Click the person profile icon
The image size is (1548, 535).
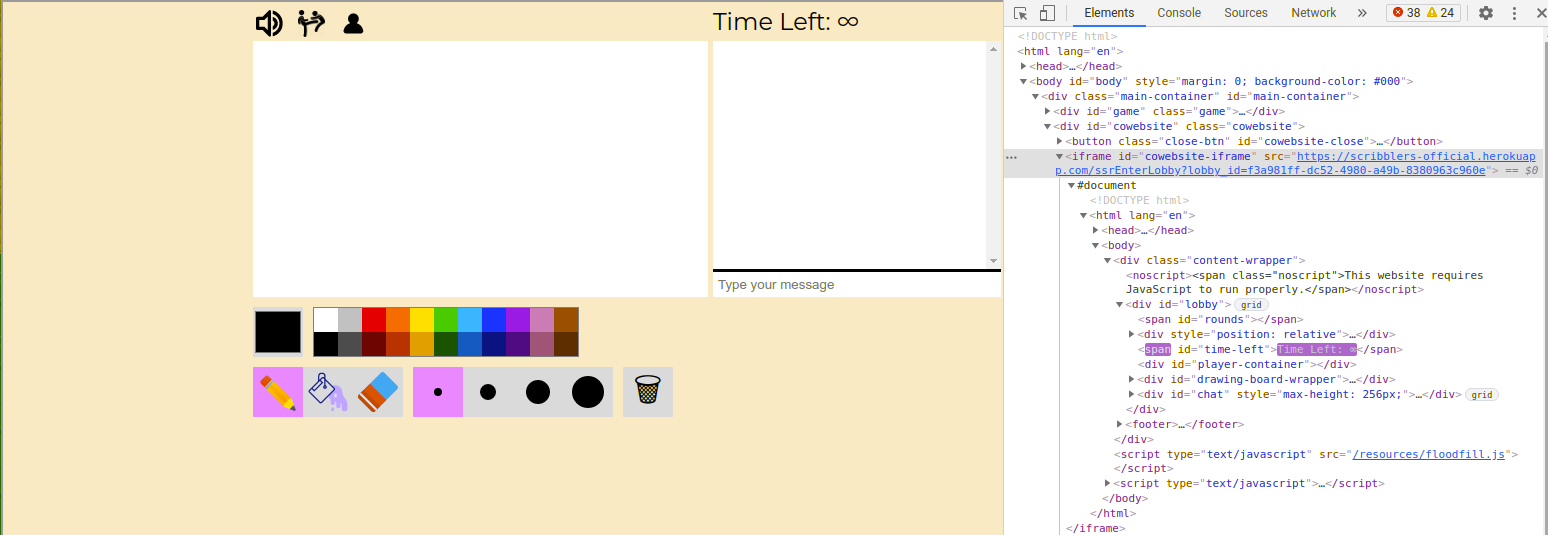[x=352, y=23]
